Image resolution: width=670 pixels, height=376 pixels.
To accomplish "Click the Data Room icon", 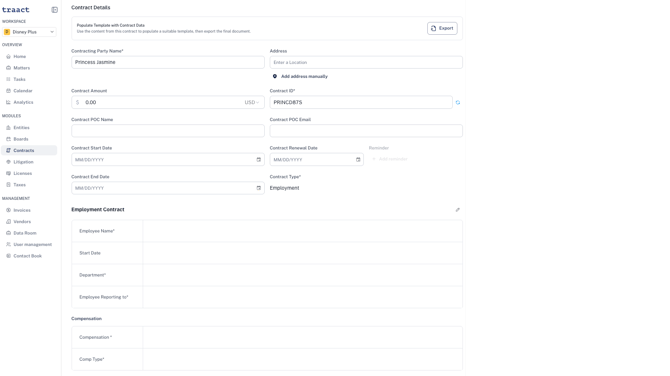I will 8,233.
